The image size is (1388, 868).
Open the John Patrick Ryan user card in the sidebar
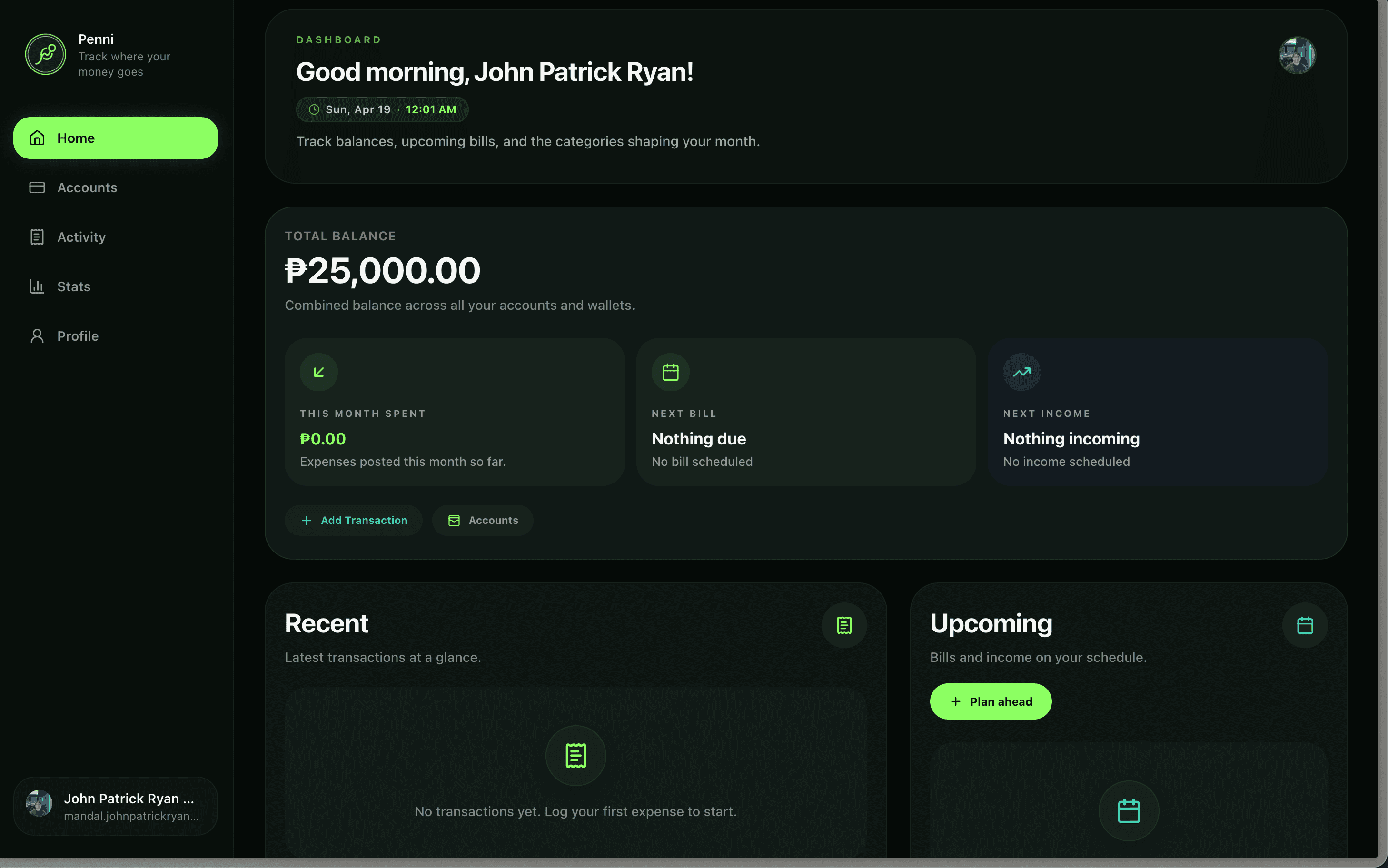click(115, 806)
